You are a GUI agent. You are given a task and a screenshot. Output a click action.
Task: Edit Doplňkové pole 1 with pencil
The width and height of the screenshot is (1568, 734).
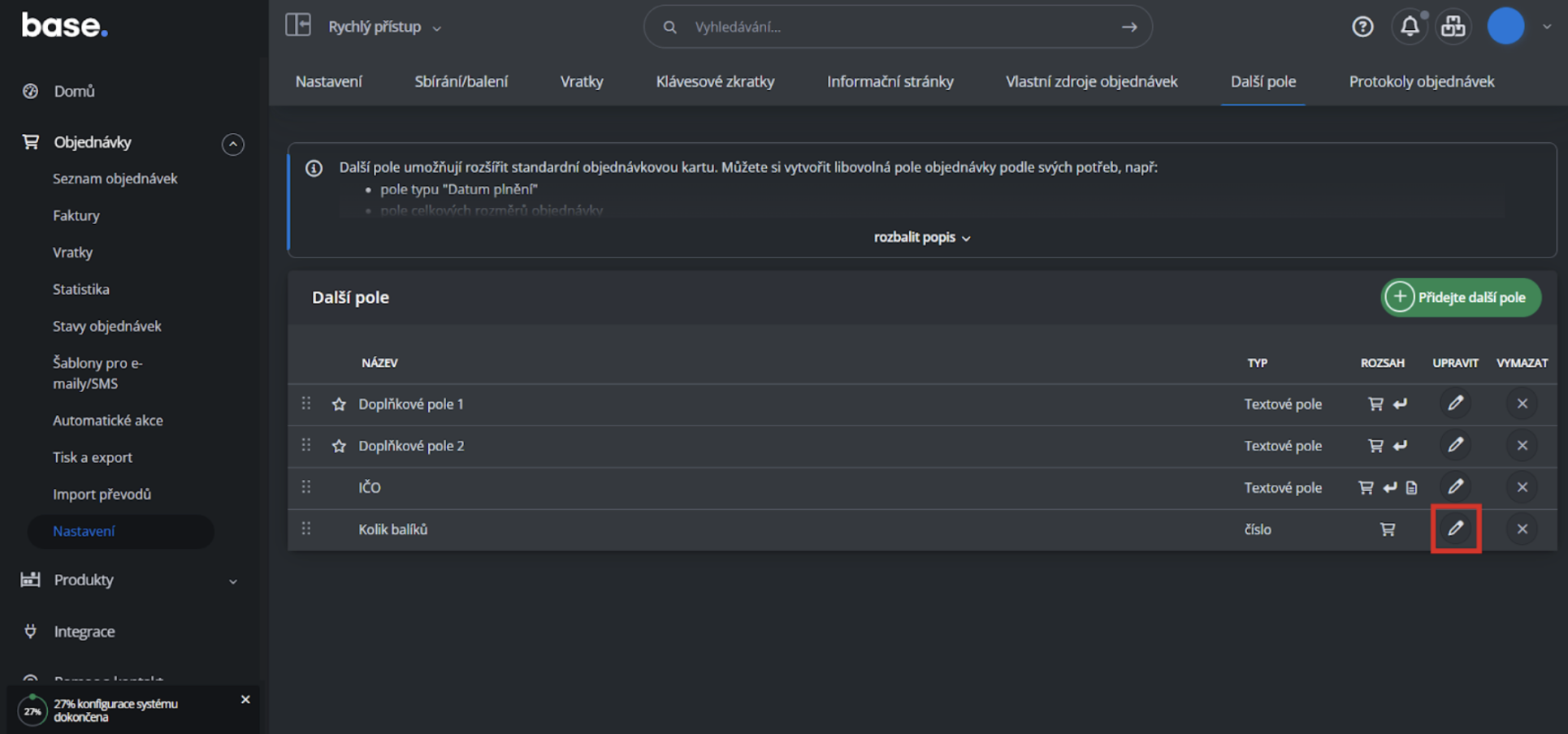[x=1455, y=404]
